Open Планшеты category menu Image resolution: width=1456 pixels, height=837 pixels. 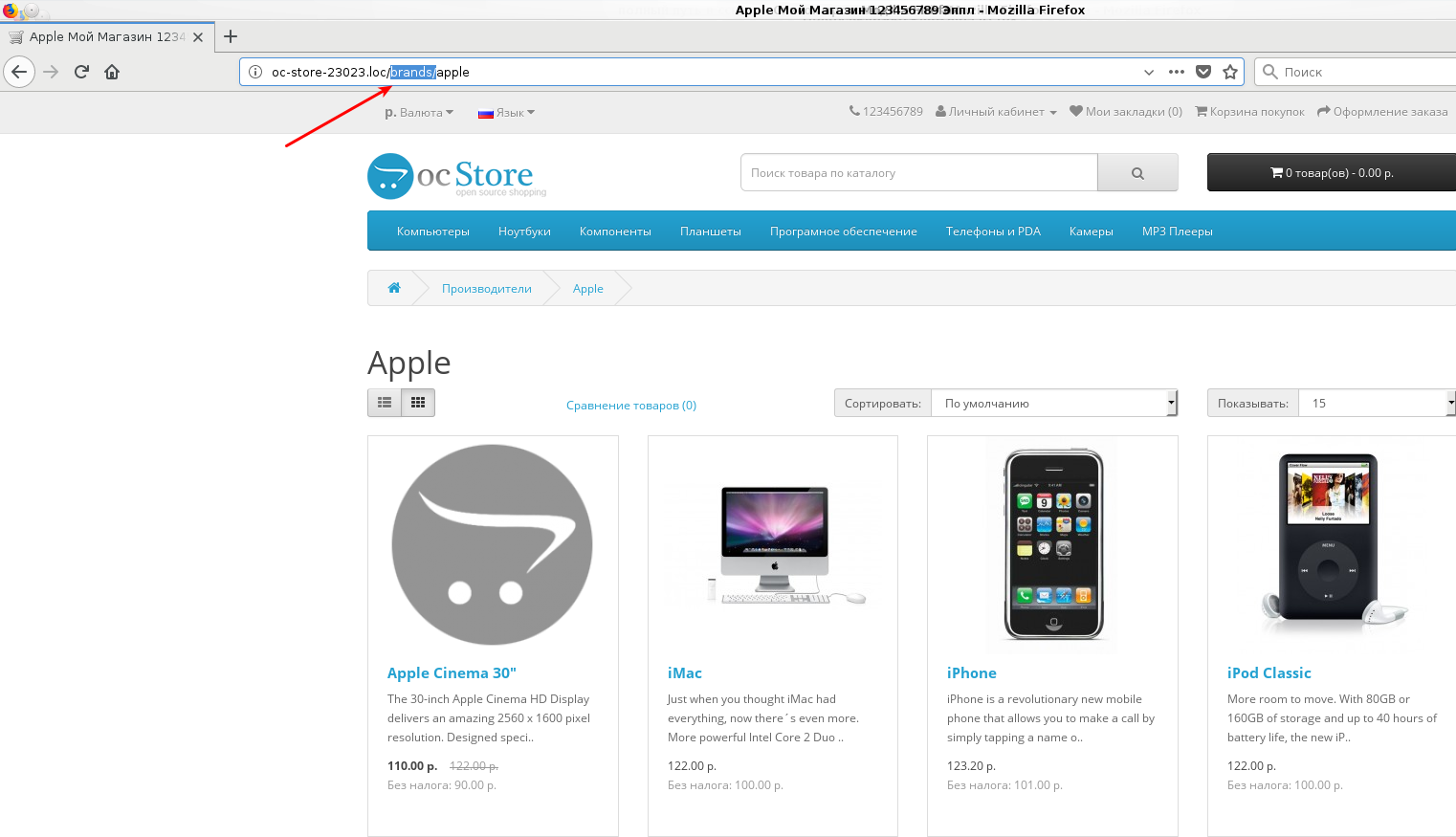click(711, 231)
